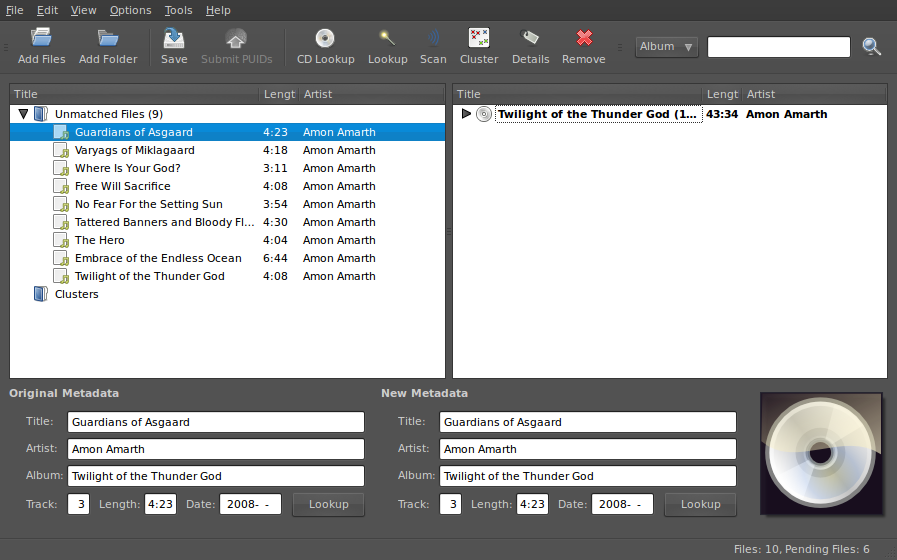Click the file icon for Embrace of the Endless Ocean
This screenshot has height=560, width=897.
coord(61,259)
